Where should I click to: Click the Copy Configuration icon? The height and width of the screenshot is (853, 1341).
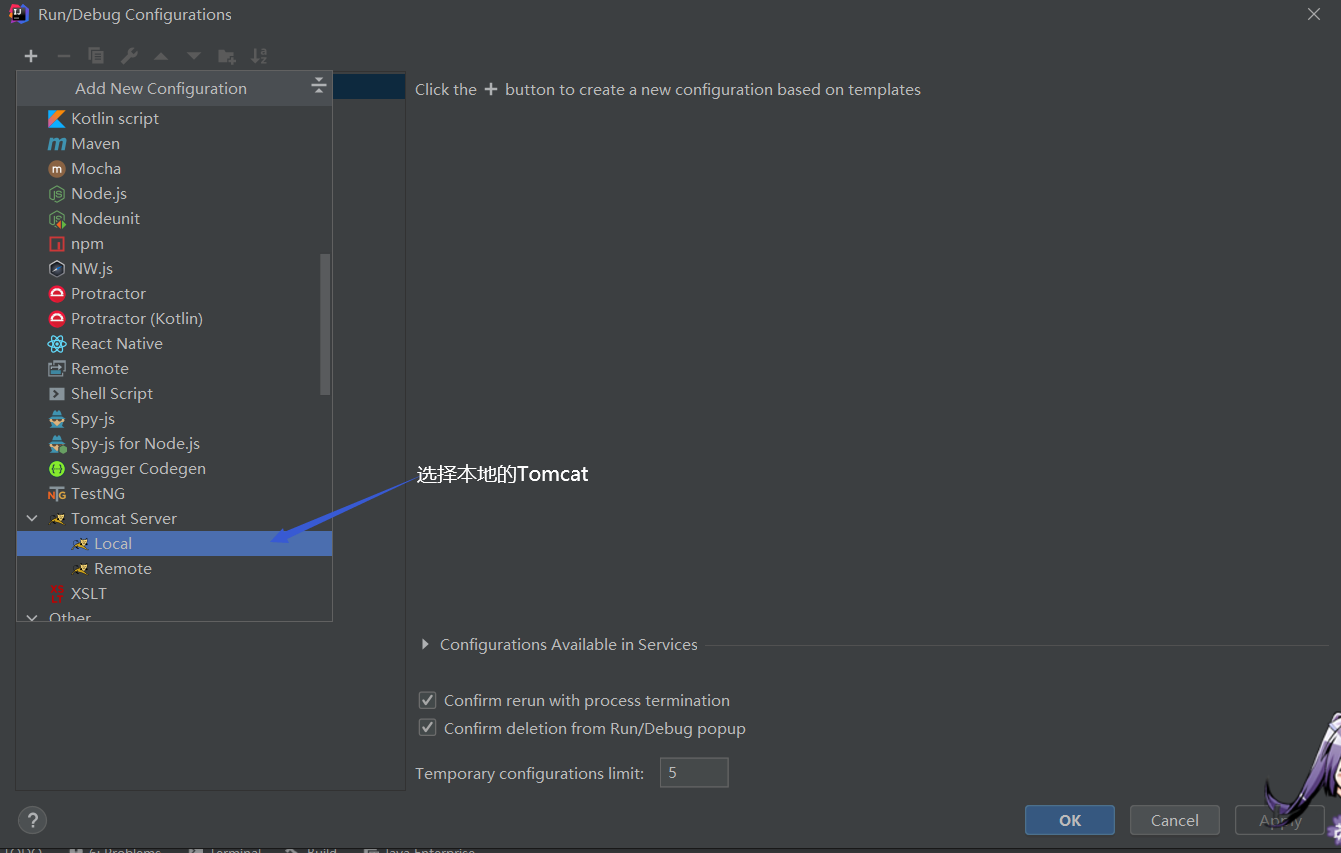[x=96, y=56]
